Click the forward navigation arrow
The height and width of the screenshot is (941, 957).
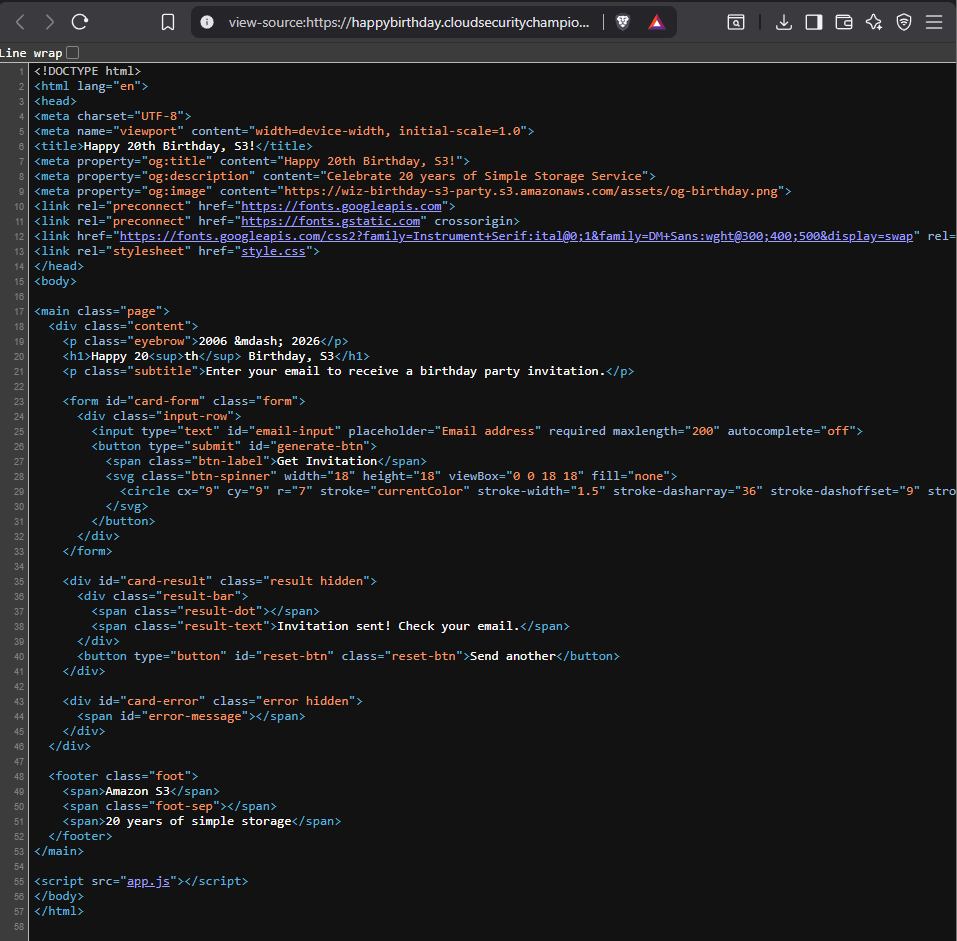pos(50,22)
